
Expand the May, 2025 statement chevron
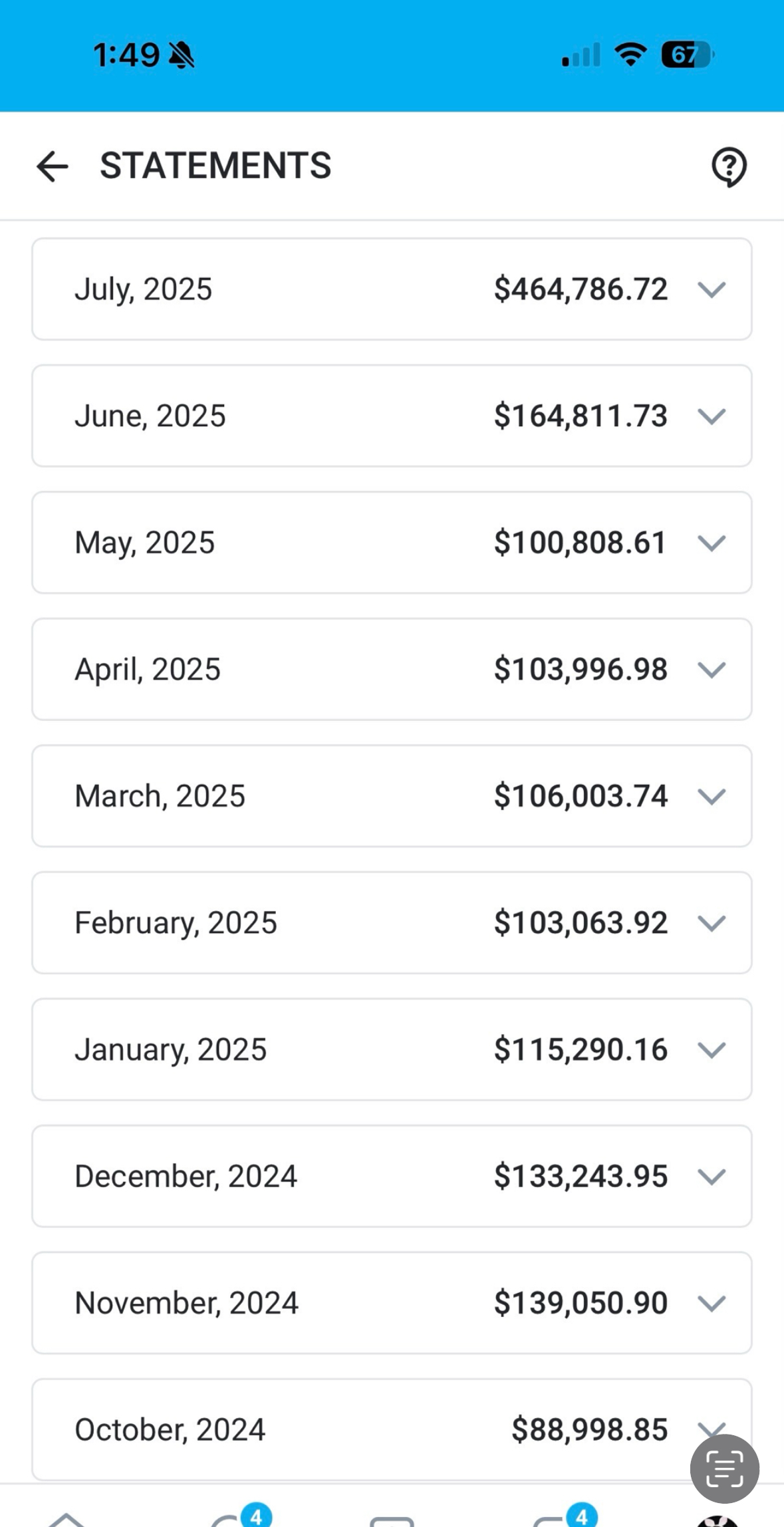coord(711,543)
